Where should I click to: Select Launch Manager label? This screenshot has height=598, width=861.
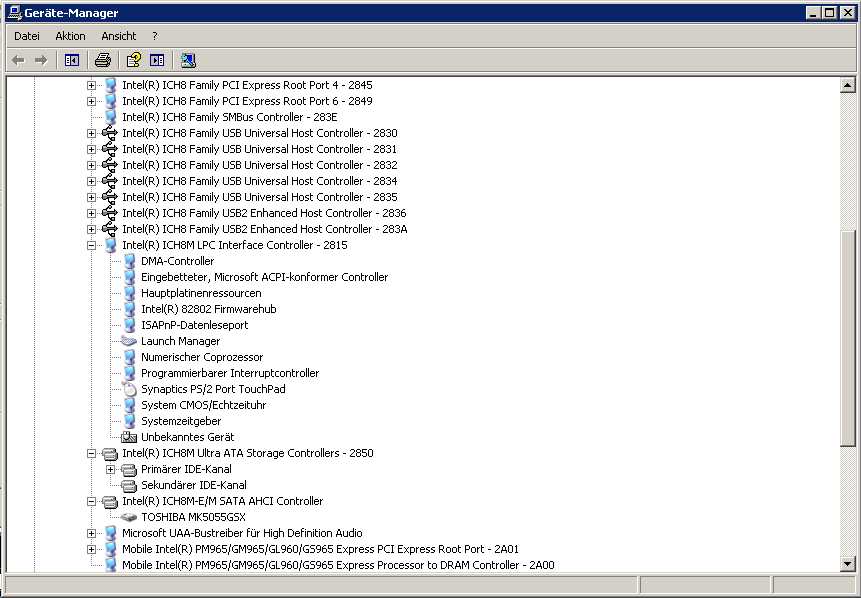[181, 341]
